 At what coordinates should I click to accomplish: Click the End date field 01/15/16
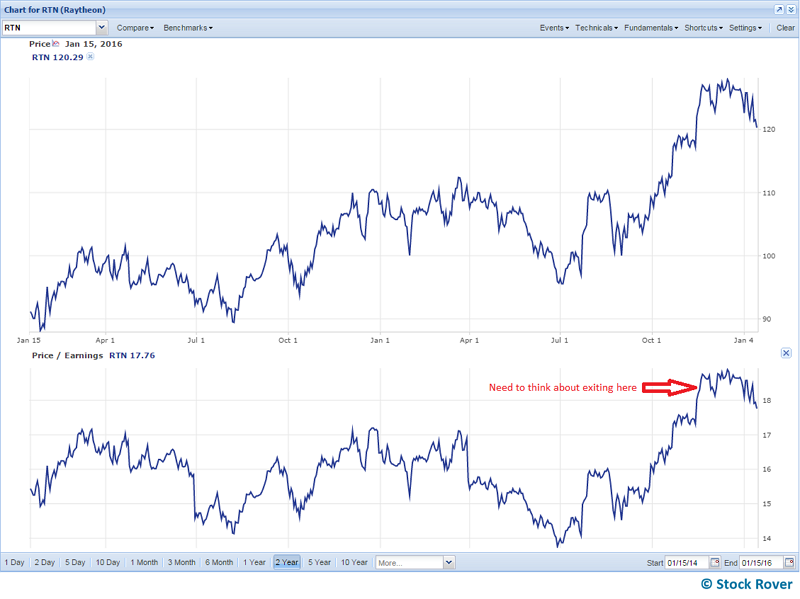[761, 562]
